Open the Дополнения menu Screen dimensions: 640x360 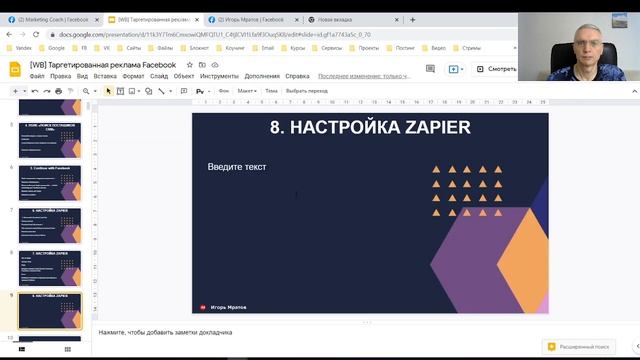[x=262, y=76]
